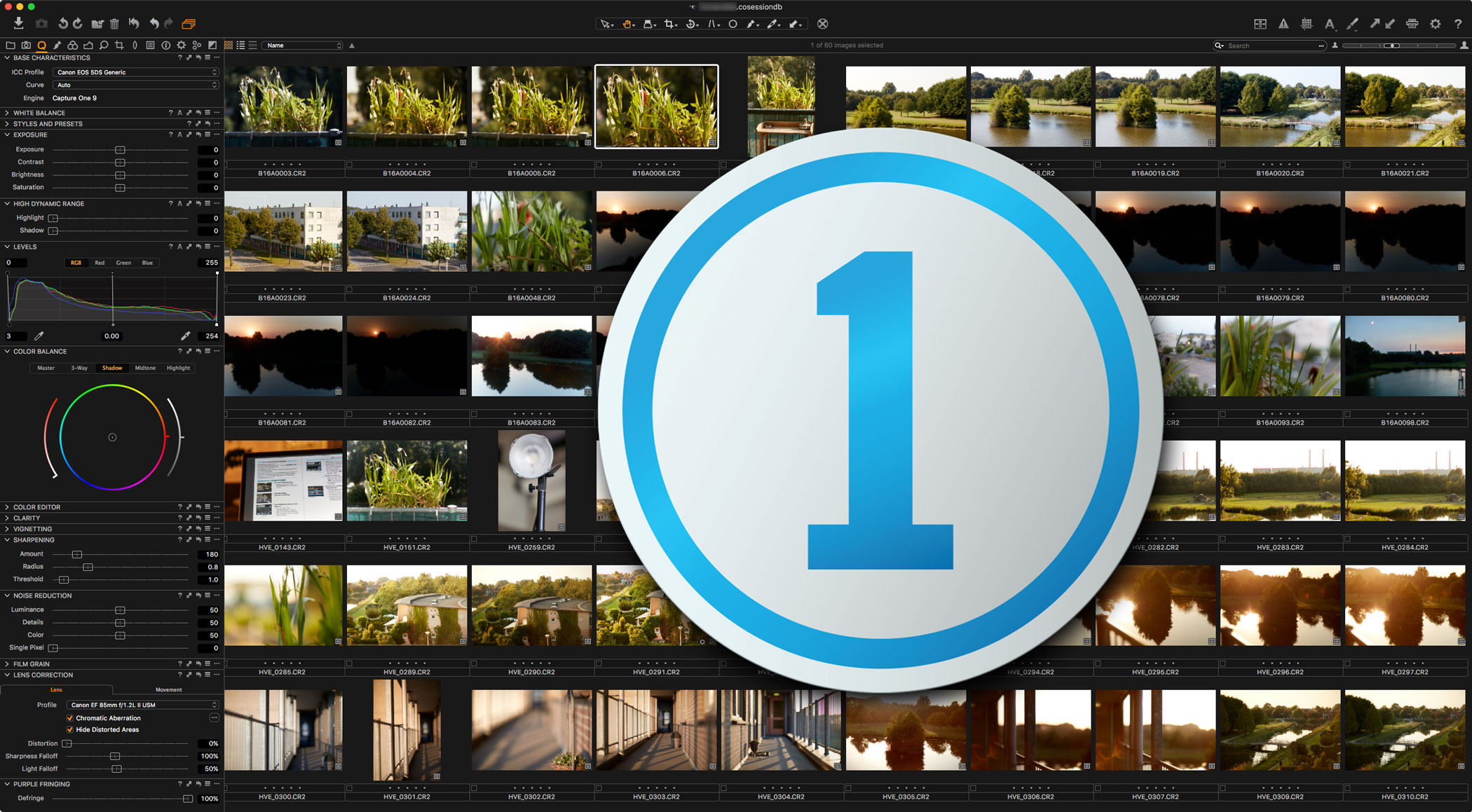This screenshot has width=1472, height=812.
Task: Click the move to folder icon
Action: click(97, 24)
